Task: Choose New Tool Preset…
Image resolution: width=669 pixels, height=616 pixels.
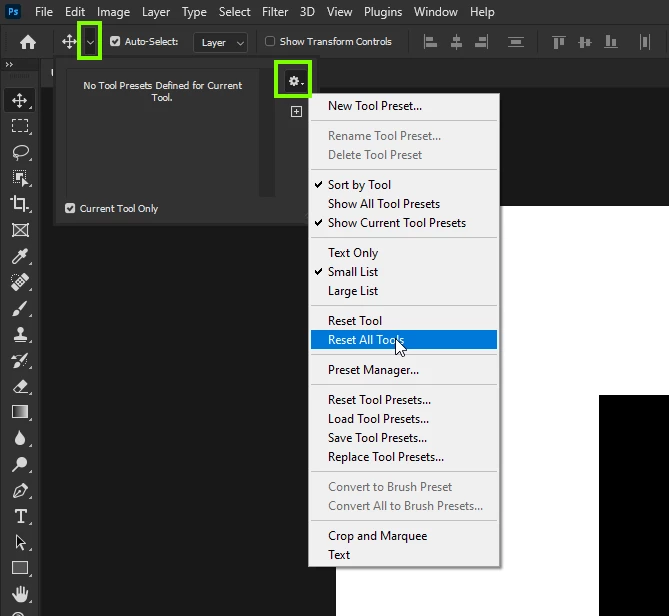Action: pyautogui.click(x=404, y=106)
